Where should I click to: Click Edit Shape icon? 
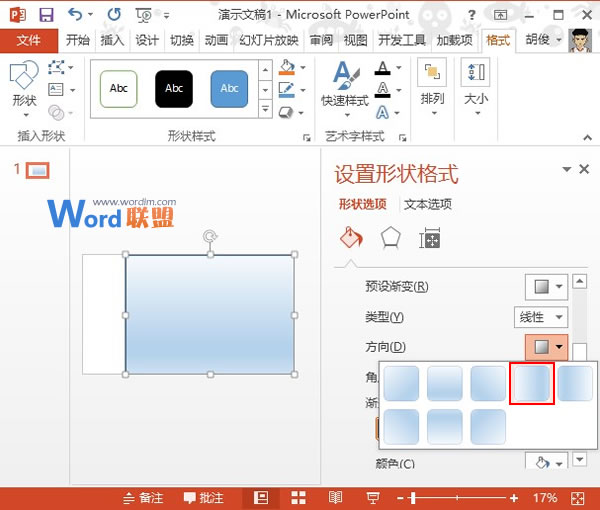56,68
